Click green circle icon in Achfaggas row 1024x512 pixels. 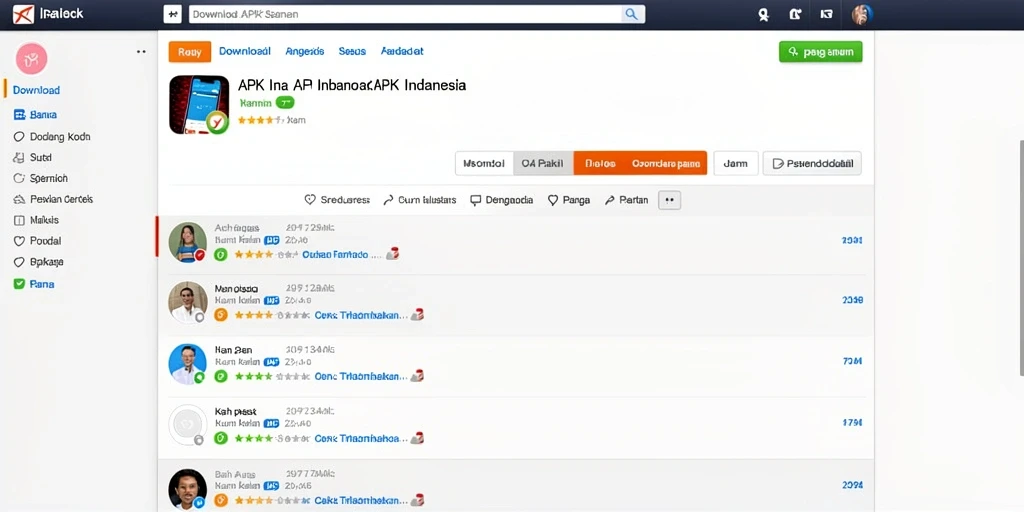tap(221, 254)
